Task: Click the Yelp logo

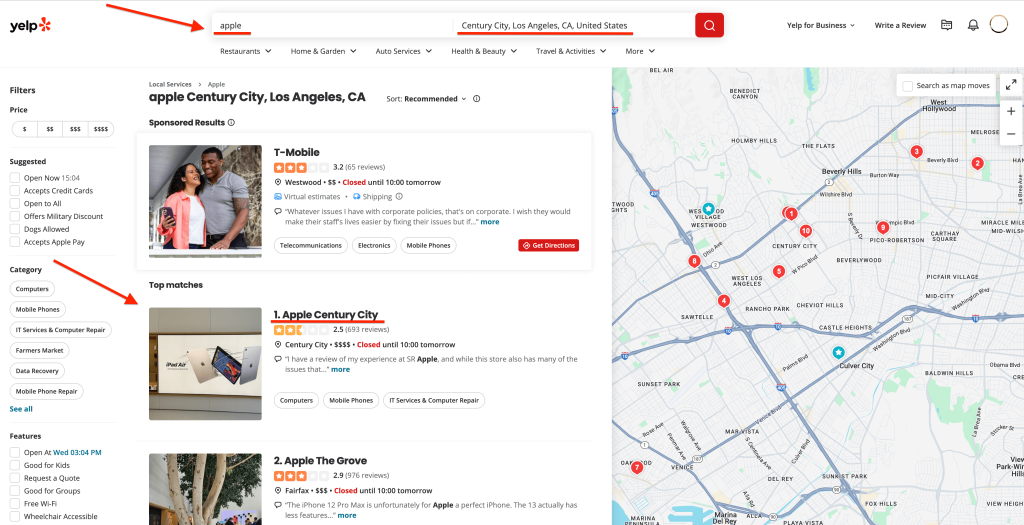Action: (x=30, y=25)
